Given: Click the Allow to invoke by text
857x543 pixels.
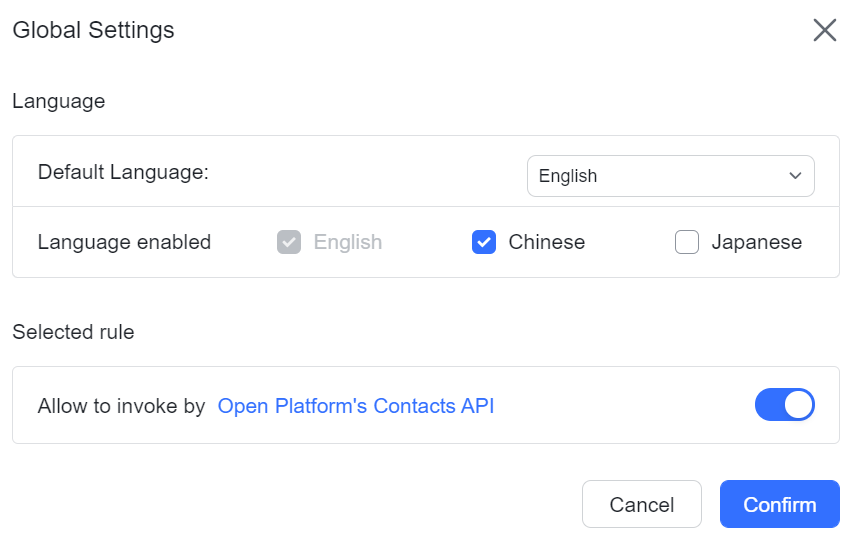Looking at the screenshot, I should [x=121, y=406].
